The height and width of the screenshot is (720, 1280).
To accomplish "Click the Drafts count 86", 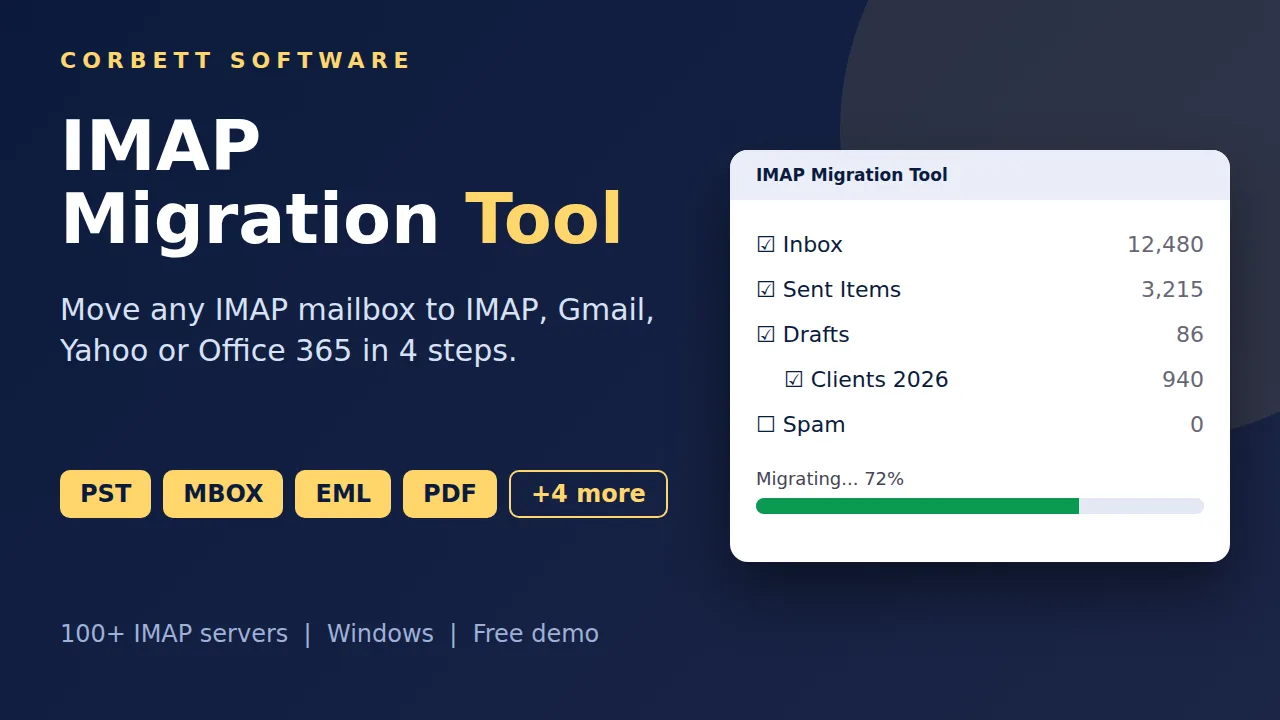I will (1190, 335).
